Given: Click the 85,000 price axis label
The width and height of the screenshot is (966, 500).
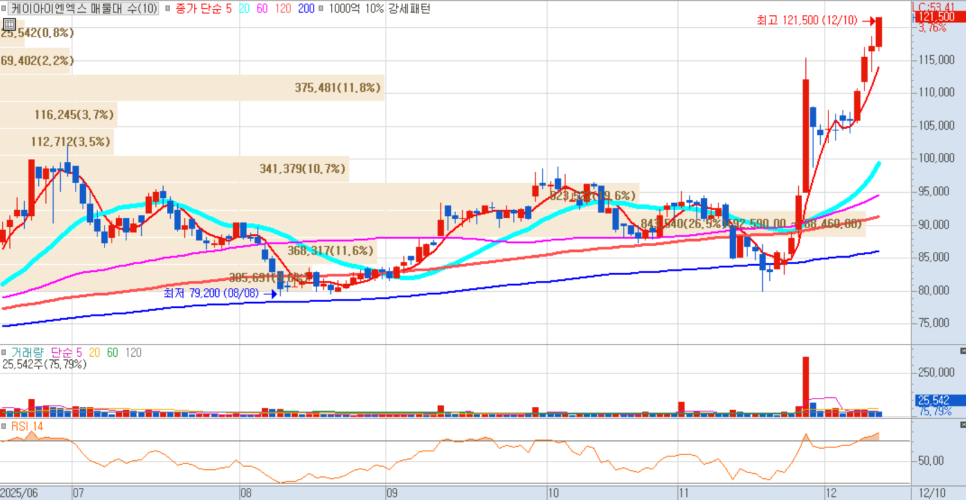Looking at the screenshot, I should pos(936,257).
